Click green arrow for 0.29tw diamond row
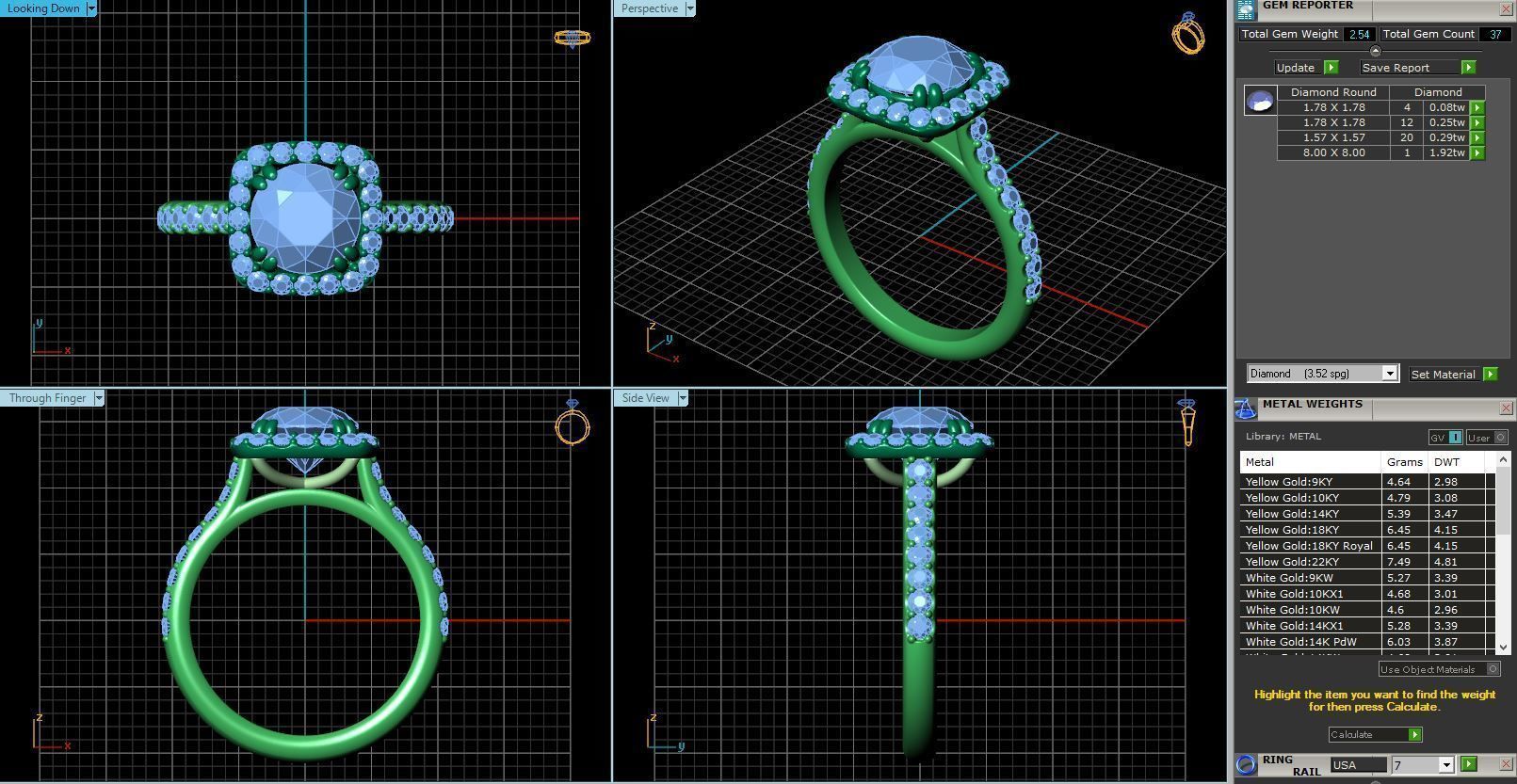 point(1477,137)
